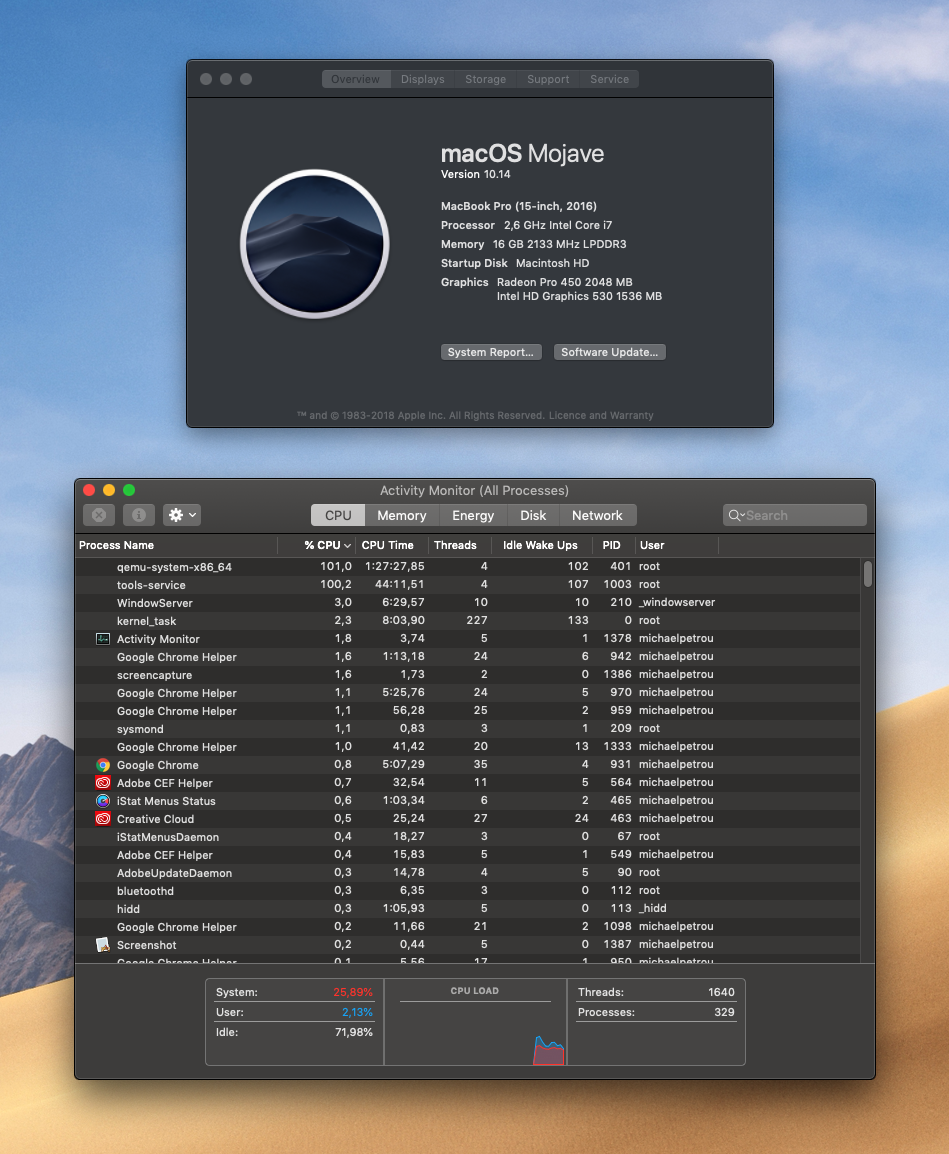Close the Activity Monitor window
Viewport: 949px width, 1154px height.
pyautogui.click(x=89, y=490)
